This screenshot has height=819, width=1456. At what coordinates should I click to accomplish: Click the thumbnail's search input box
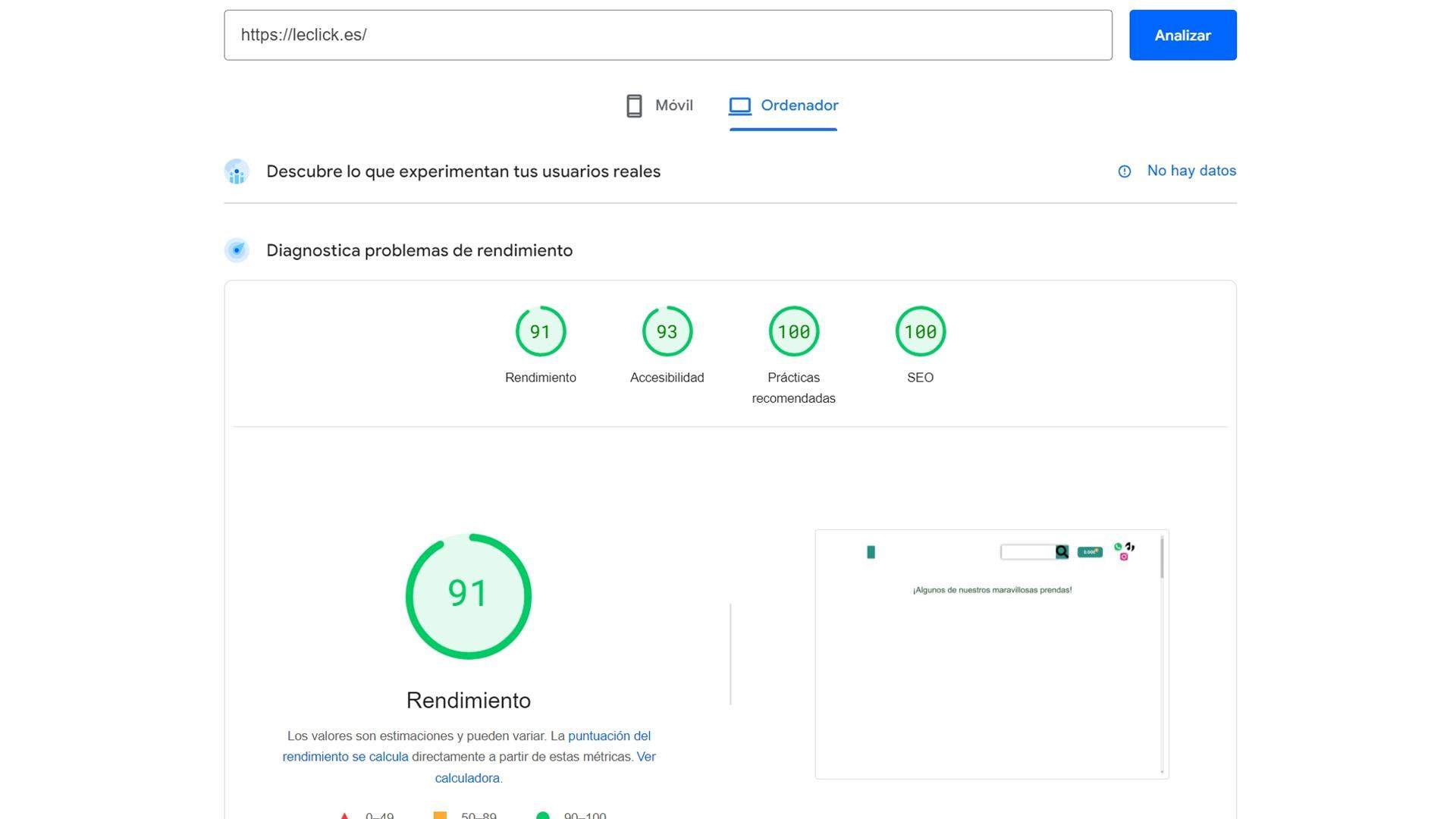pyautogui.click(x=1028, y=552)
